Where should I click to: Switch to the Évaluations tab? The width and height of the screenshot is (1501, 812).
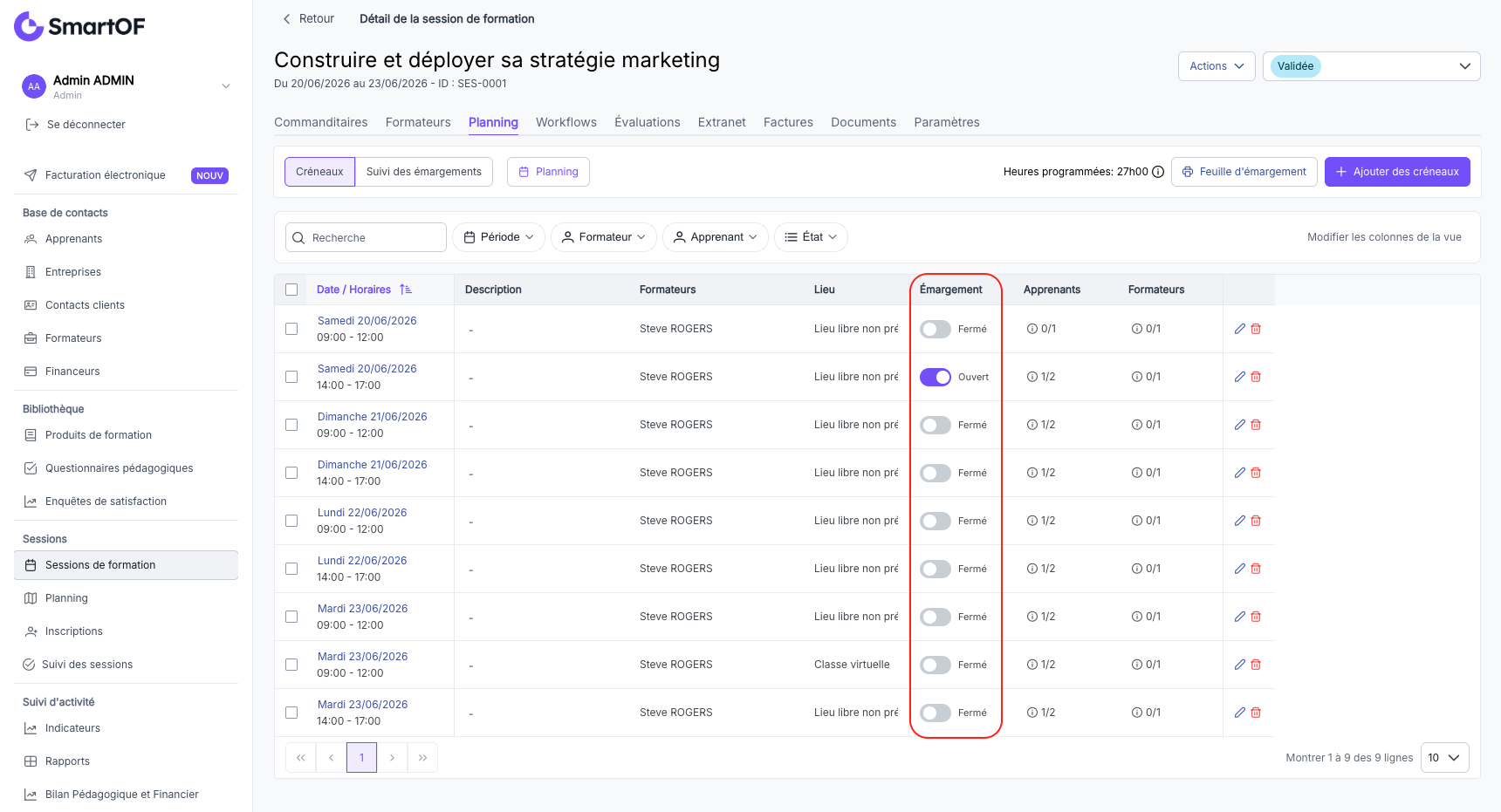click(648, 122)
